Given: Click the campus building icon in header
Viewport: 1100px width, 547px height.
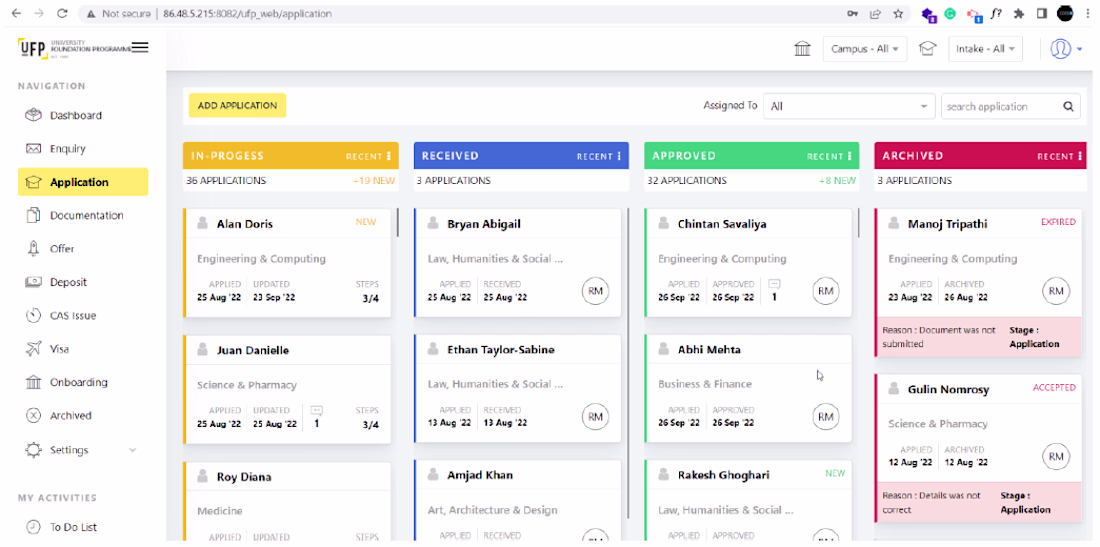Looking at the screenshot, I should point(803,49).
